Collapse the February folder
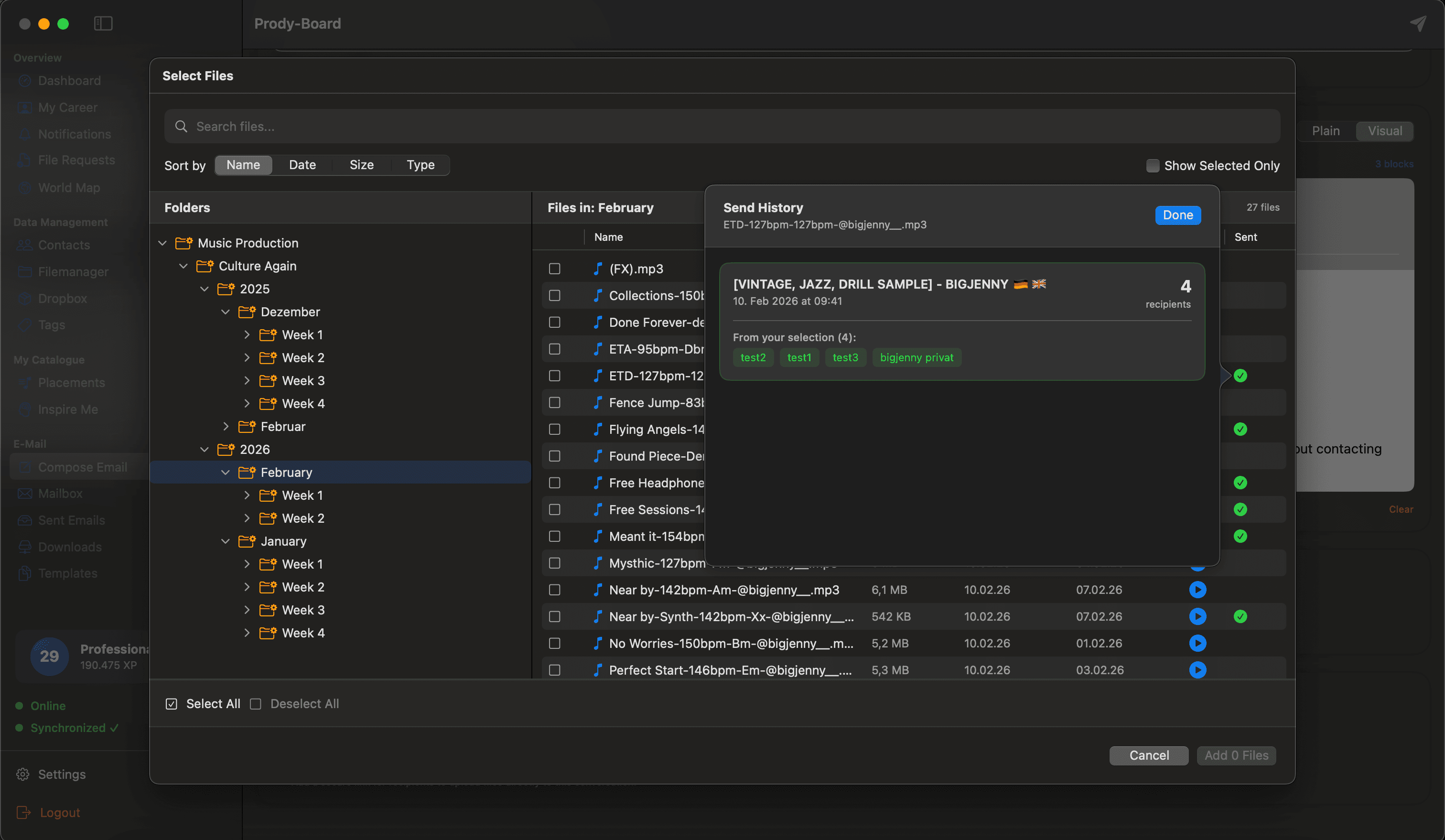Screen dimensions: 1445x840 tap(225, 473)
